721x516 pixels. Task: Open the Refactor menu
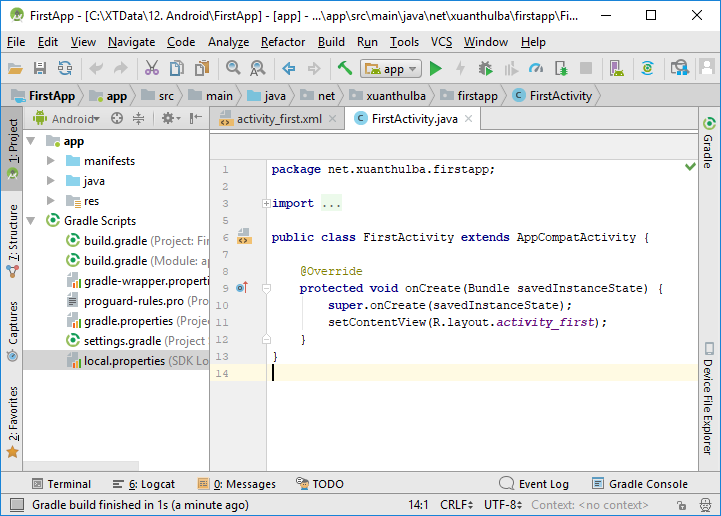pyautogui.click(x=283, y=42)
